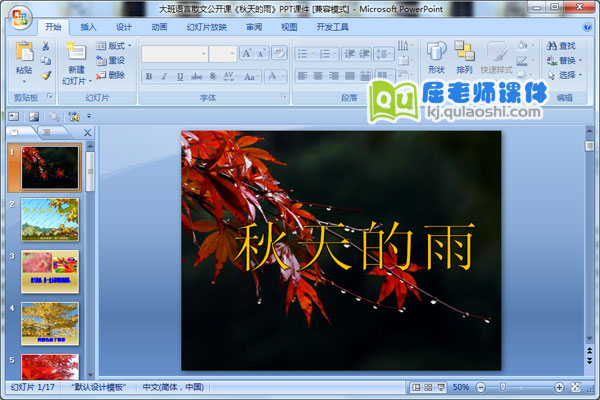Screen dimensions: 600x400
Task: Click the Help question mark icon
Action: [x=587, y=27]
